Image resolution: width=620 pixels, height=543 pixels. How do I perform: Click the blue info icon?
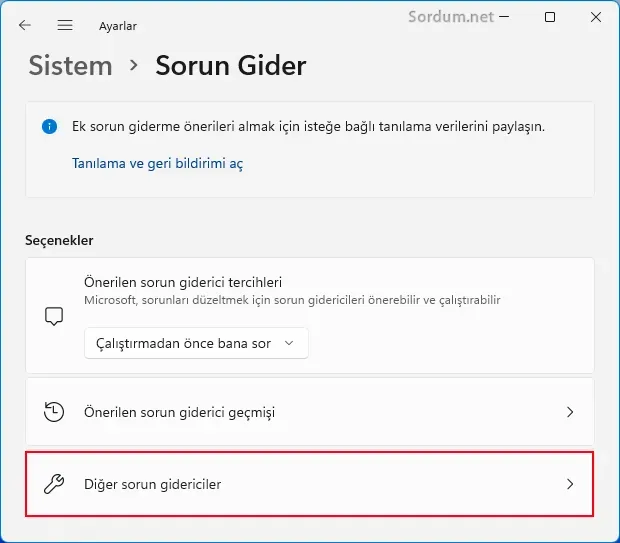click(49, 127)
